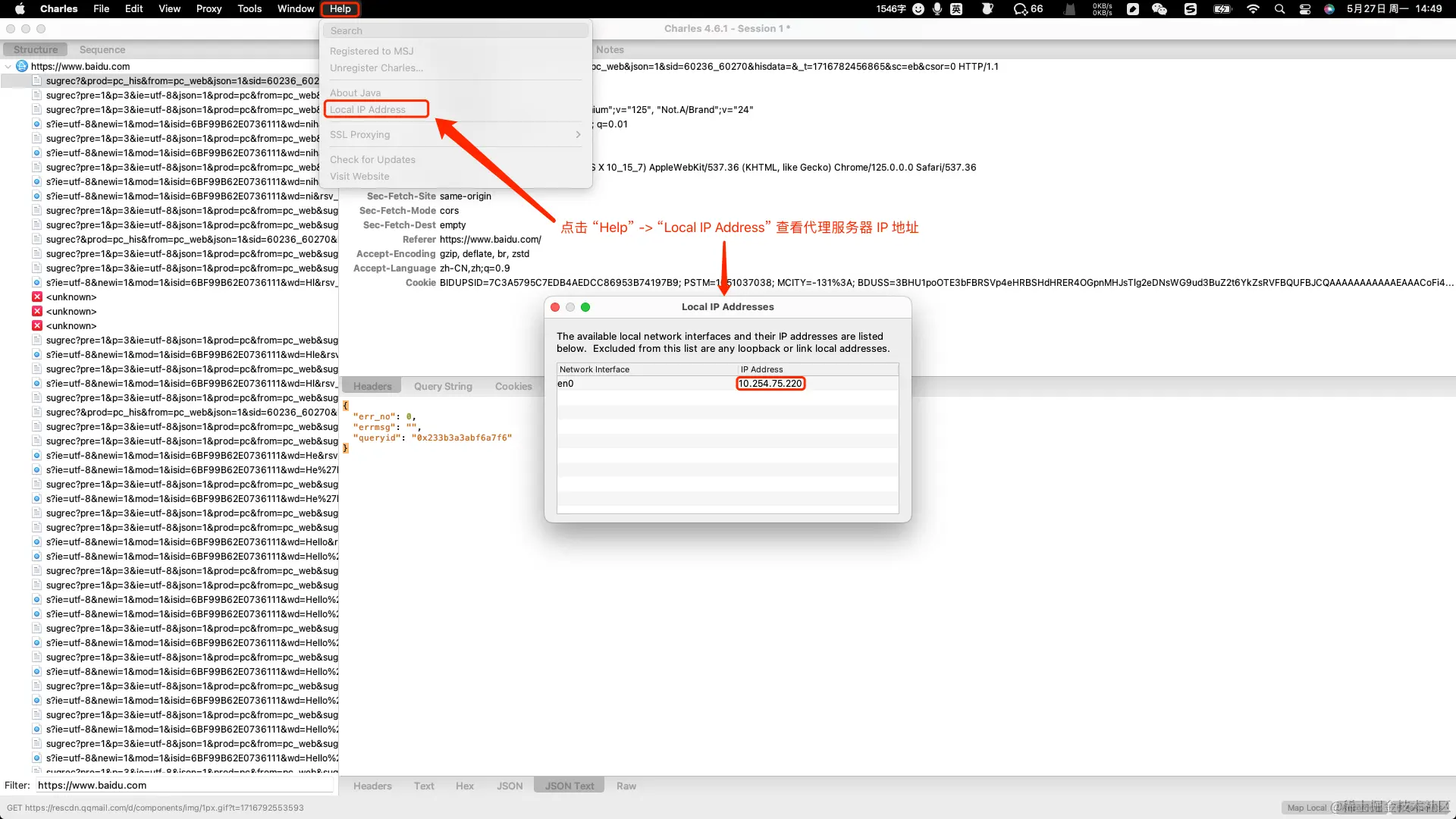Select Unregister Charles... menu entry
The width and height of the screenshot is (1456, 819).
376,67
